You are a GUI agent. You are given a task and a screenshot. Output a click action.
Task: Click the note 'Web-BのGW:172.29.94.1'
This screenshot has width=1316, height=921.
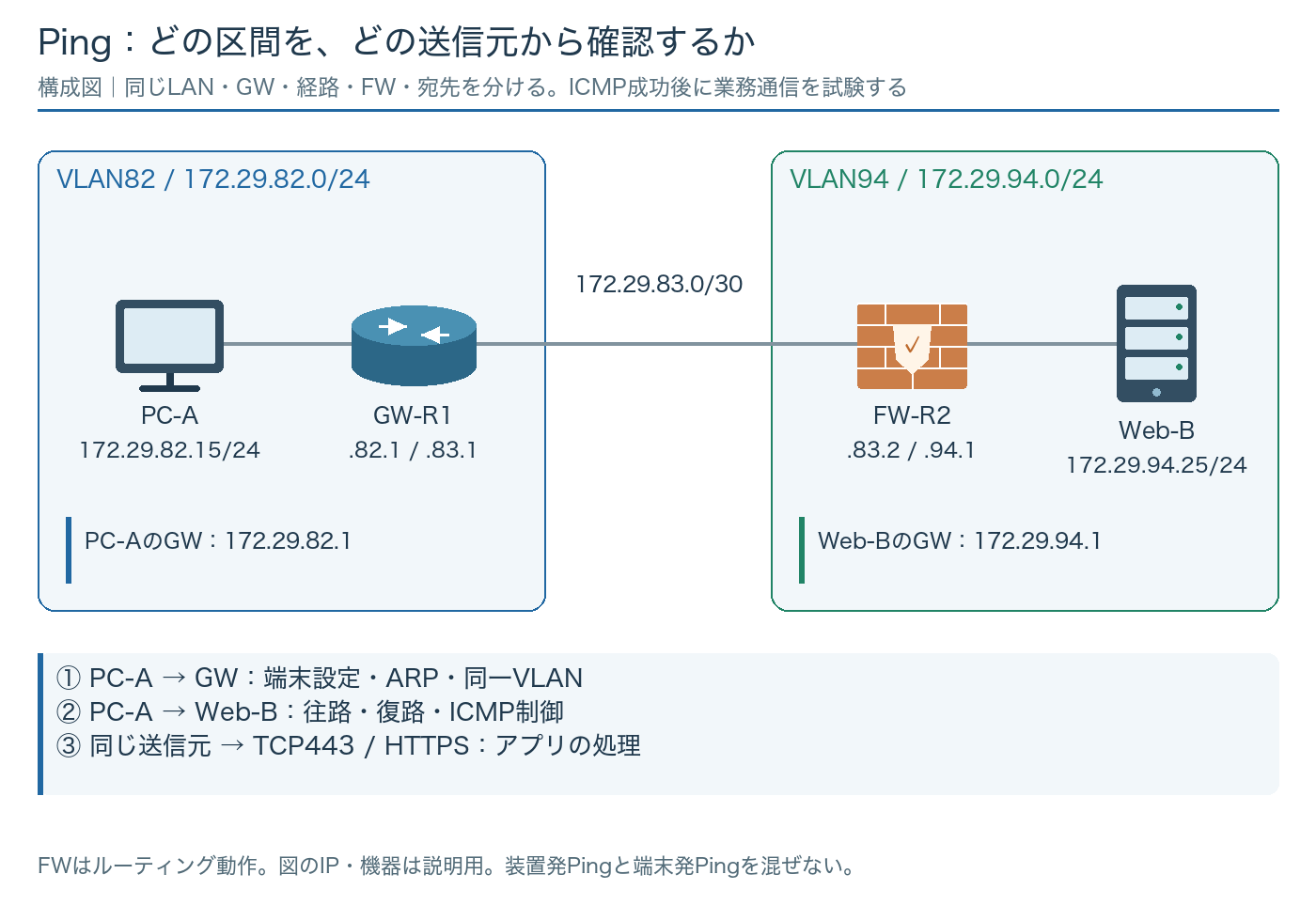(x=960, y=540)
